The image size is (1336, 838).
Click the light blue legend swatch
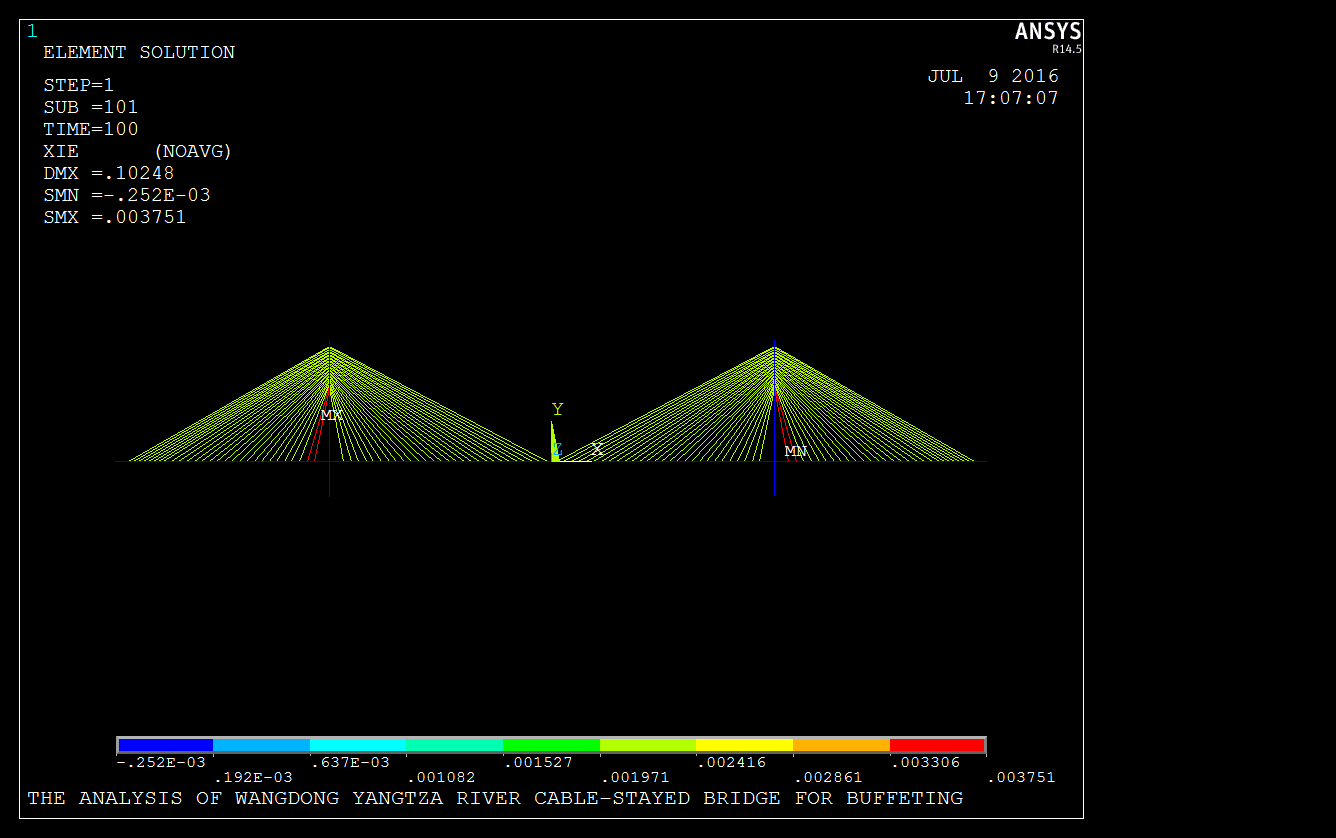262,745
